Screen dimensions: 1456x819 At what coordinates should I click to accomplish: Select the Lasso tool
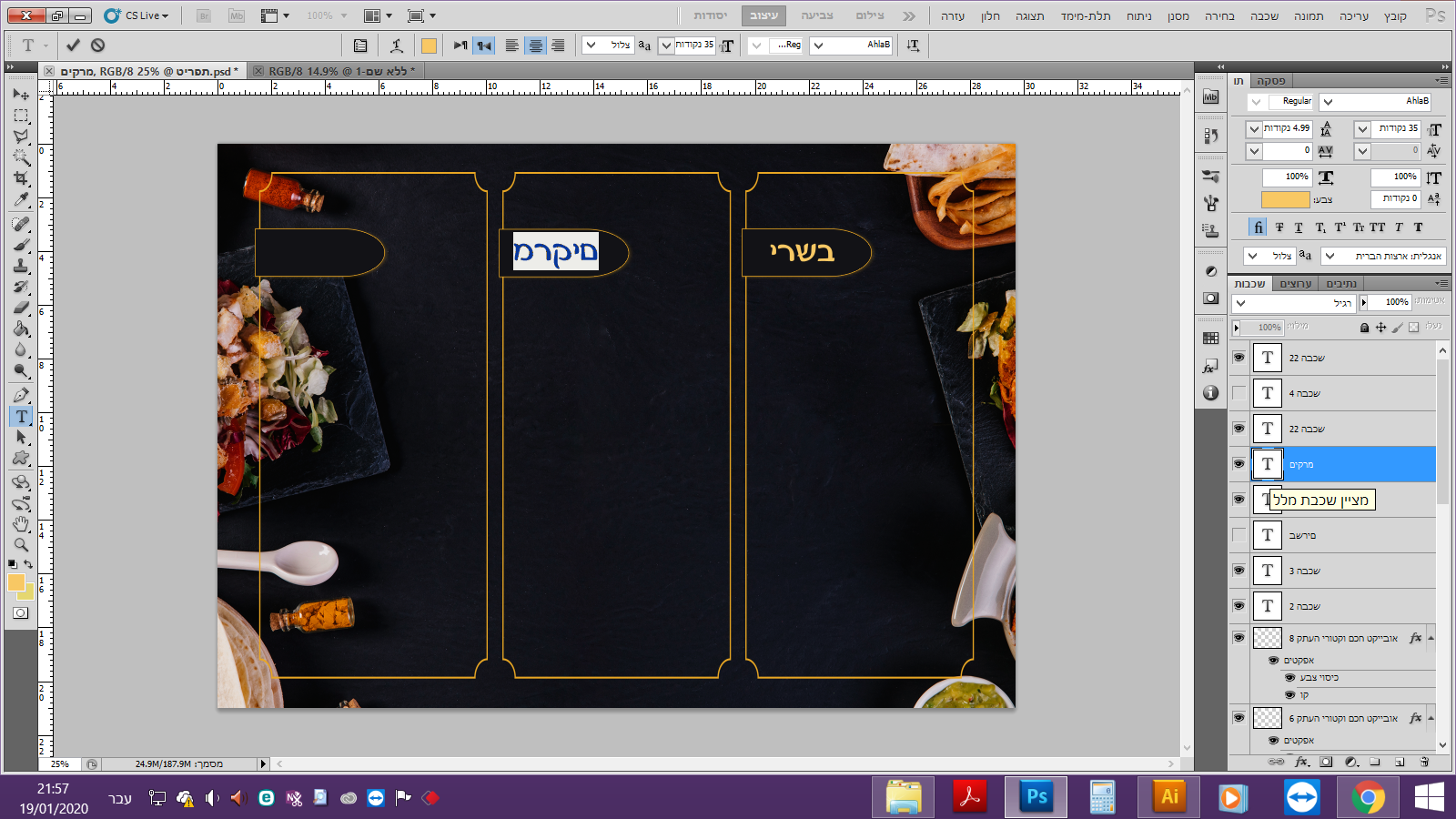click(x=21, y=136)
